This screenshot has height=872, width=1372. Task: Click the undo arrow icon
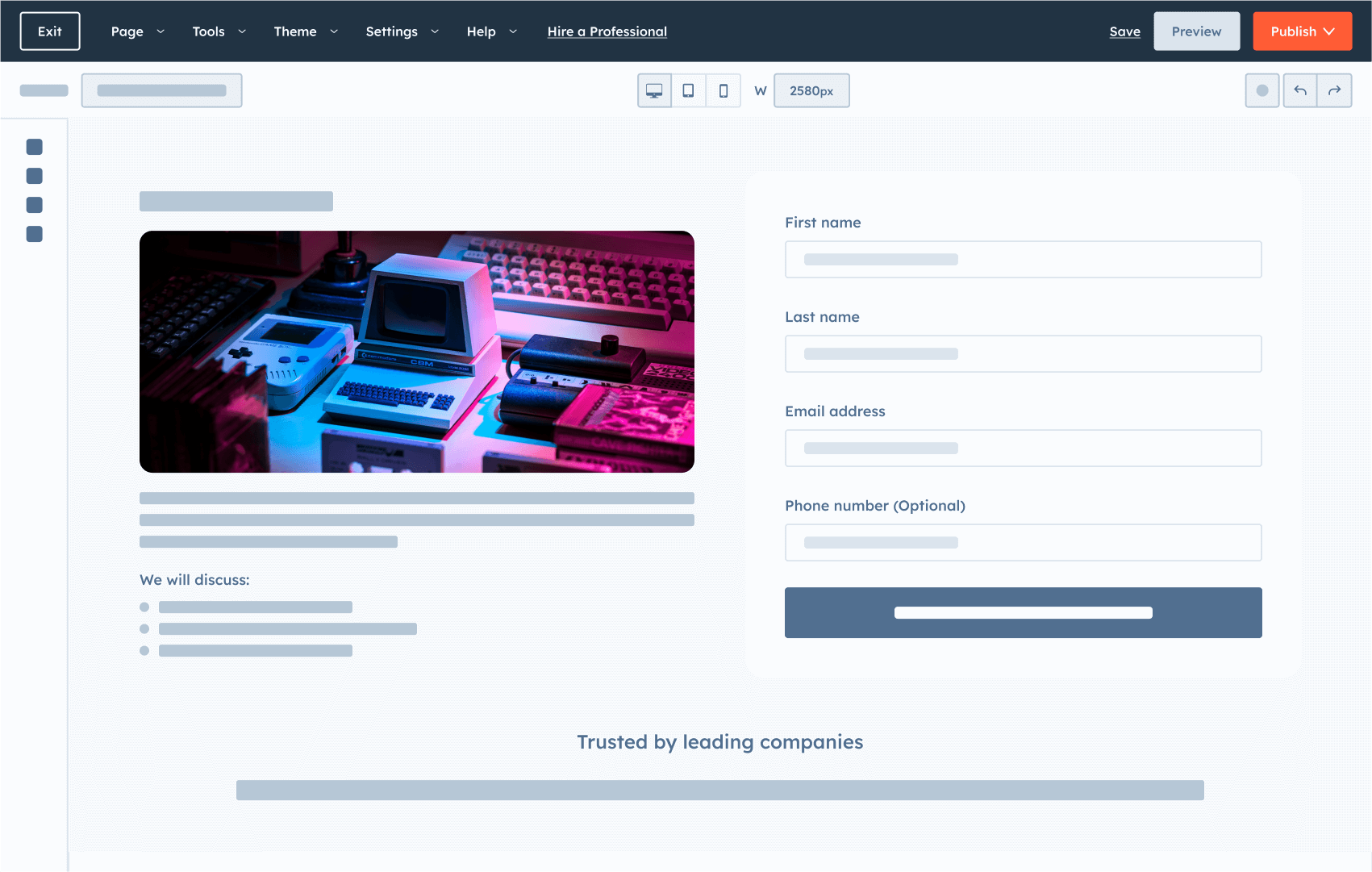click(1299, 90)
